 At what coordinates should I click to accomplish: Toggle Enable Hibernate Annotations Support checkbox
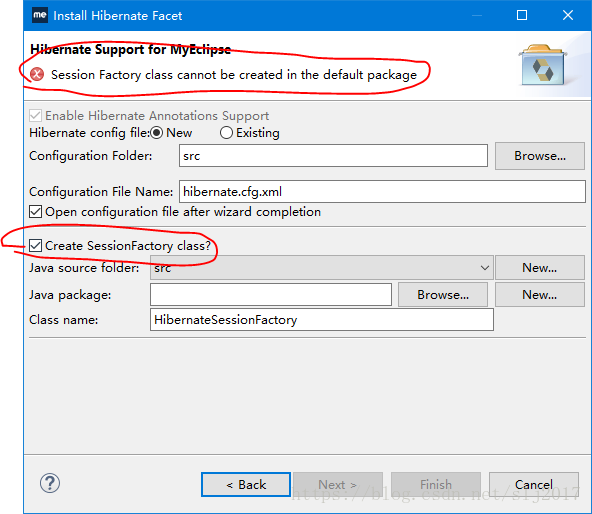pos(35,116)
